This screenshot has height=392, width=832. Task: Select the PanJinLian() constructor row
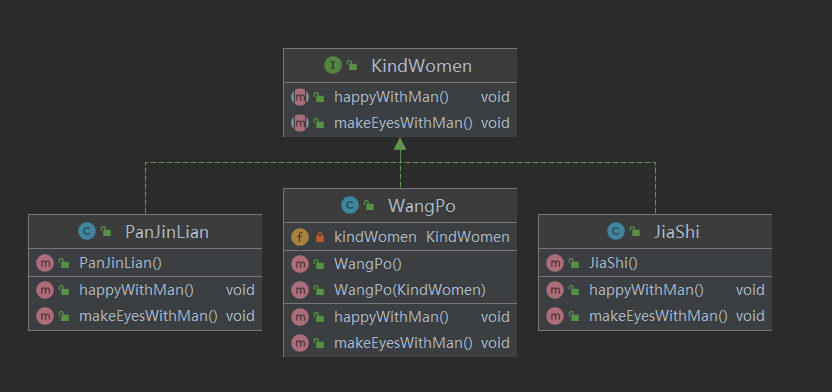tap(145, 263)
